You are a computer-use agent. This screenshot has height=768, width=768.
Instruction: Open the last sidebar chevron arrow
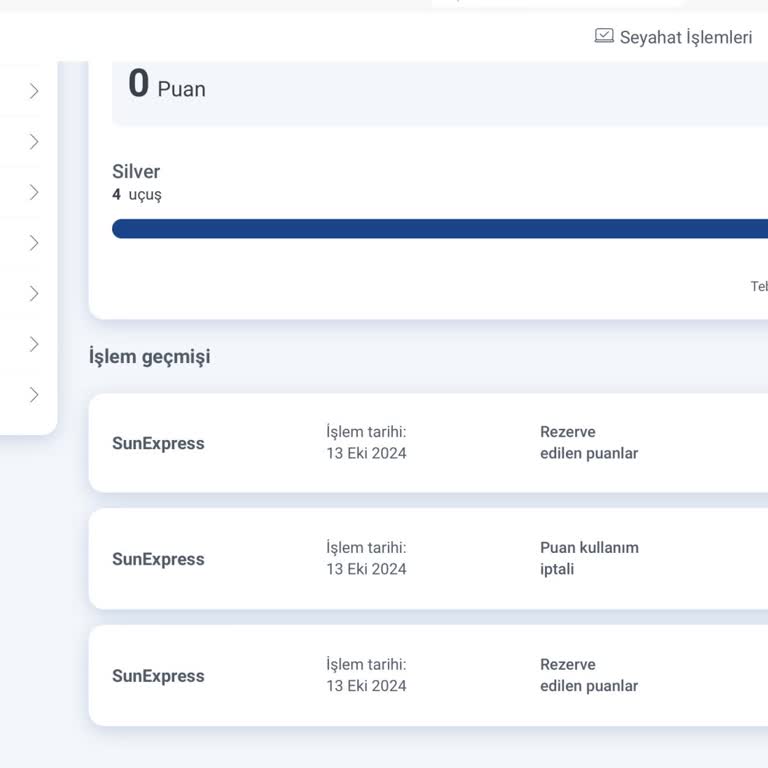pos(34,395)
